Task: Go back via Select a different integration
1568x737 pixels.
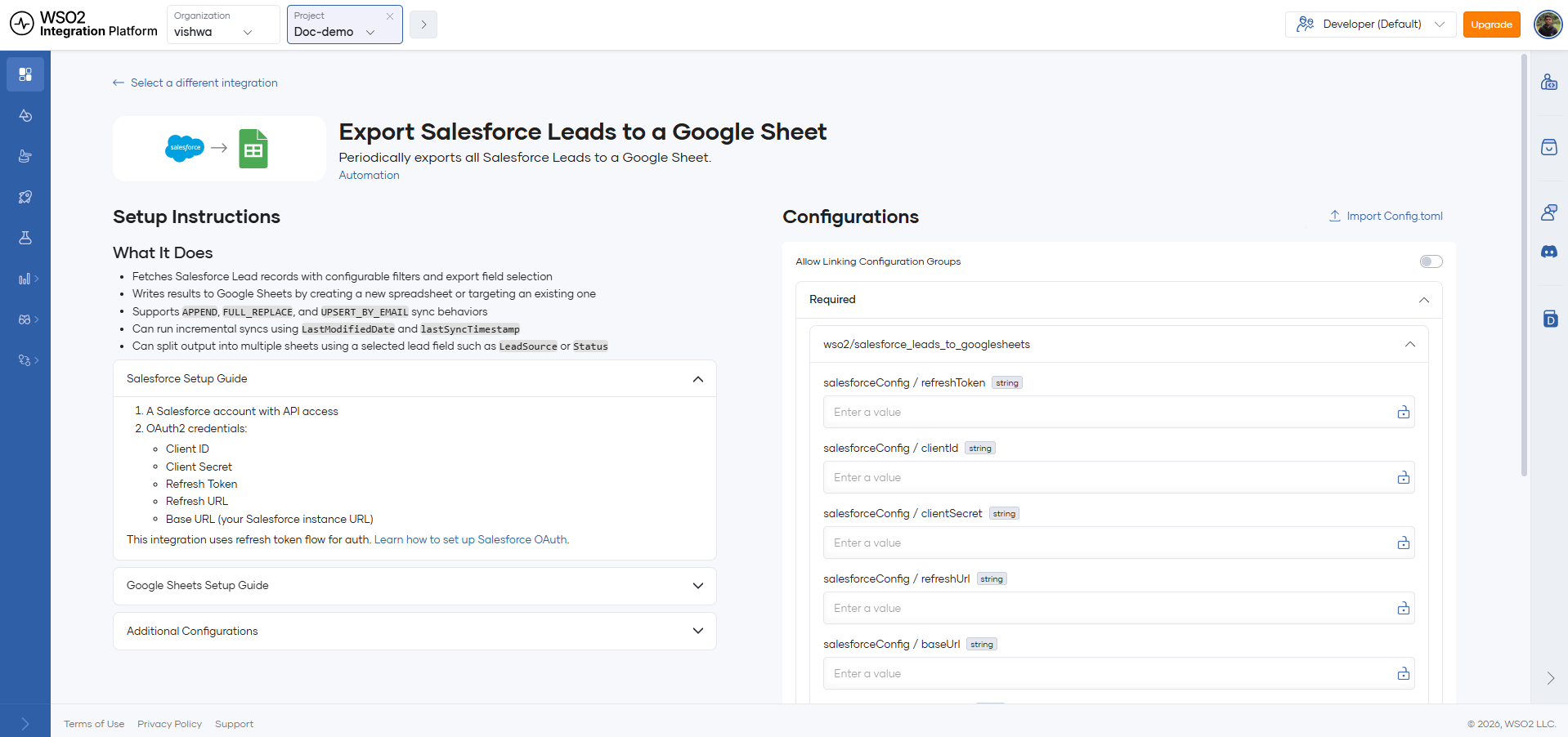Action: click(x=195, y=83)
